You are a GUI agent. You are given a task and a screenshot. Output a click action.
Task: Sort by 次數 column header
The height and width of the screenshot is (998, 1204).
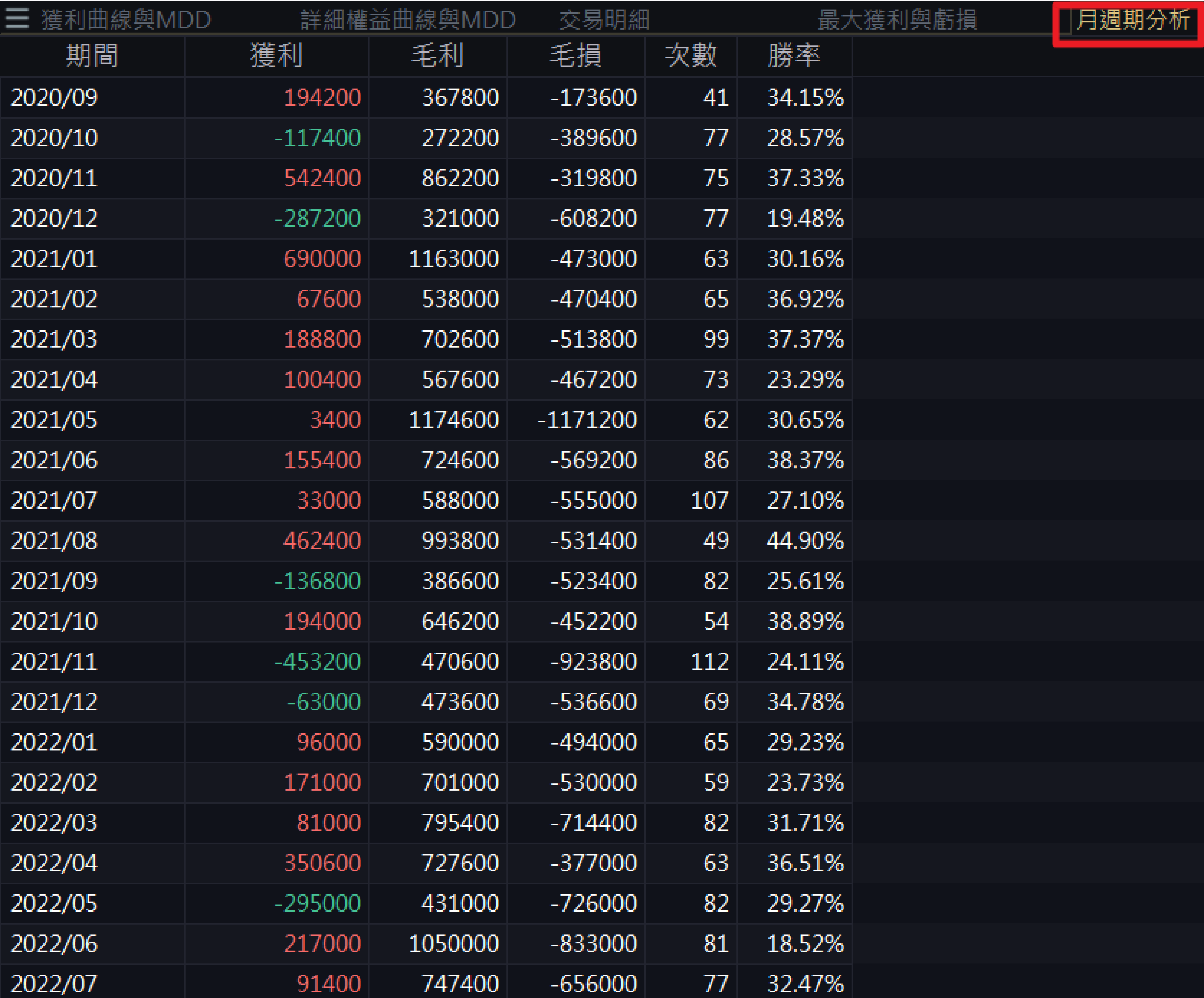[690, 56]
